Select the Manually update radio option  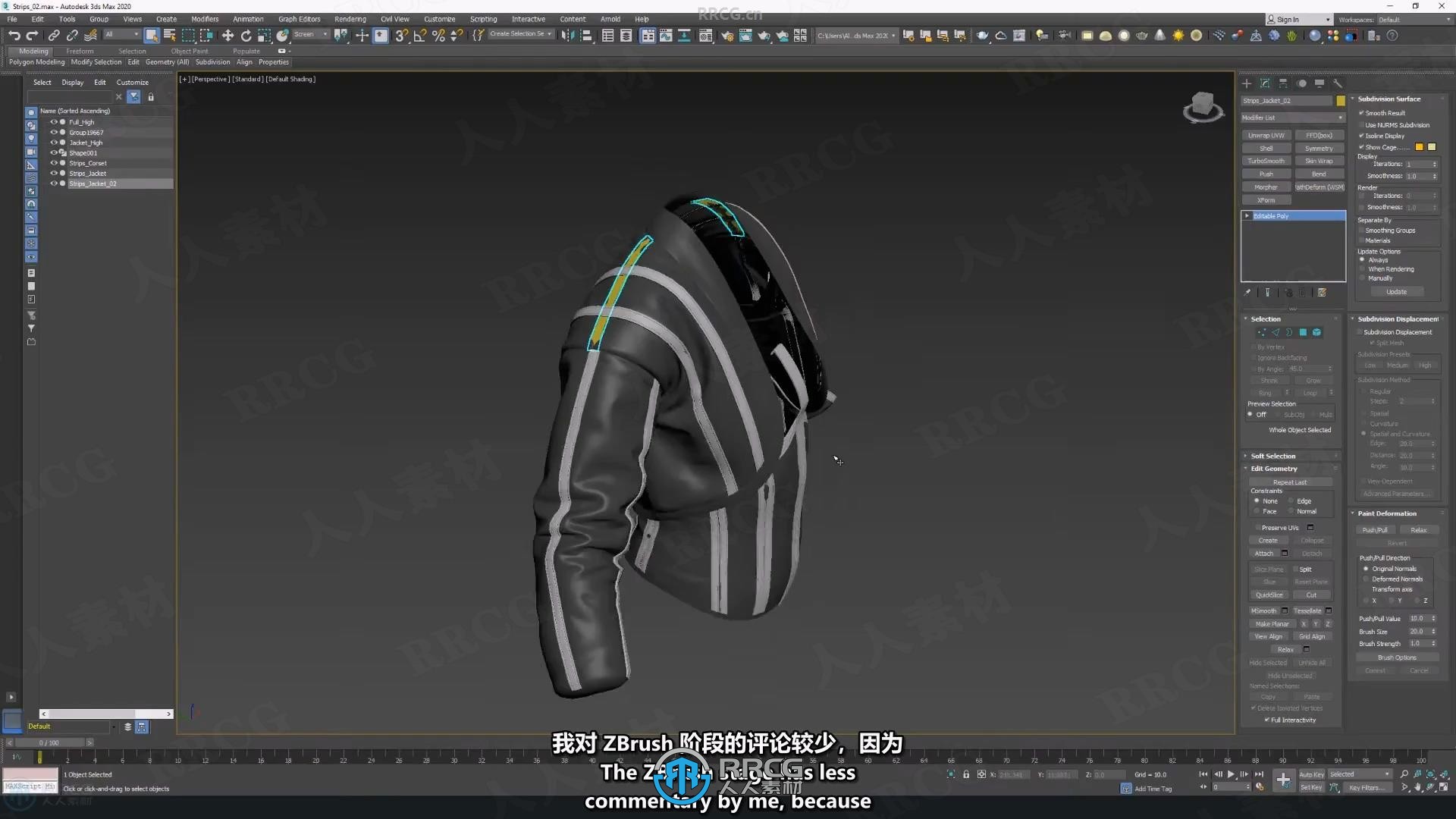tap(1363, 278)
